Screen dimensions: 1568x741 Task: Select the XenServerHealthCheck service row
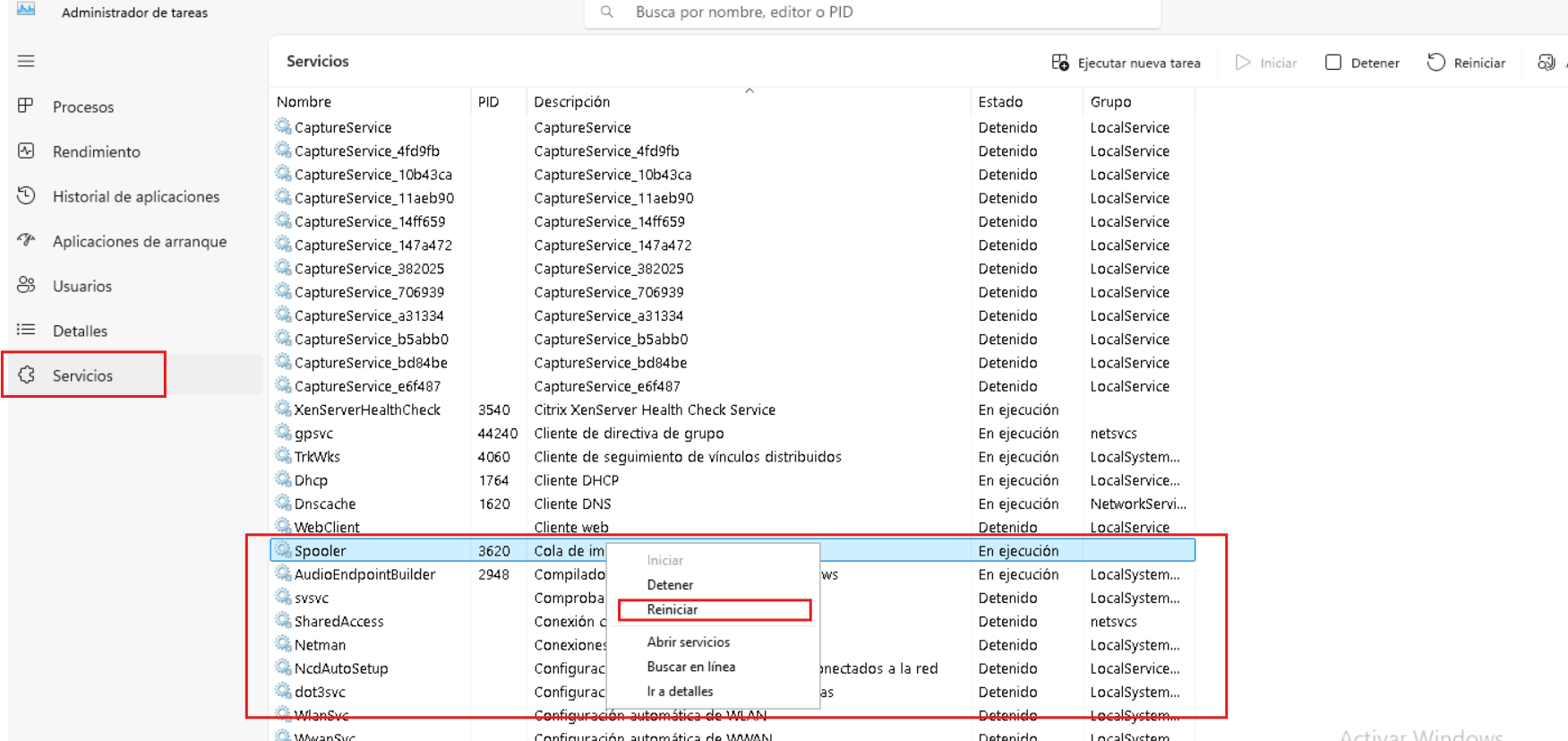tap(367, 409)
